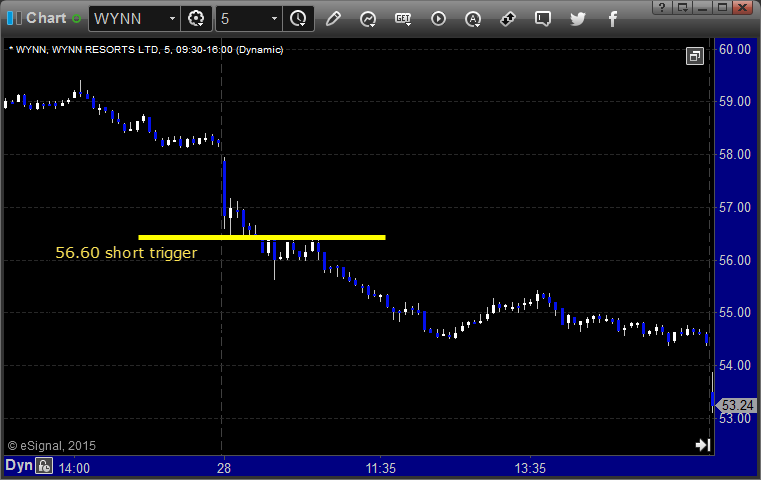Open help question mark button

[x=662, y=7]
